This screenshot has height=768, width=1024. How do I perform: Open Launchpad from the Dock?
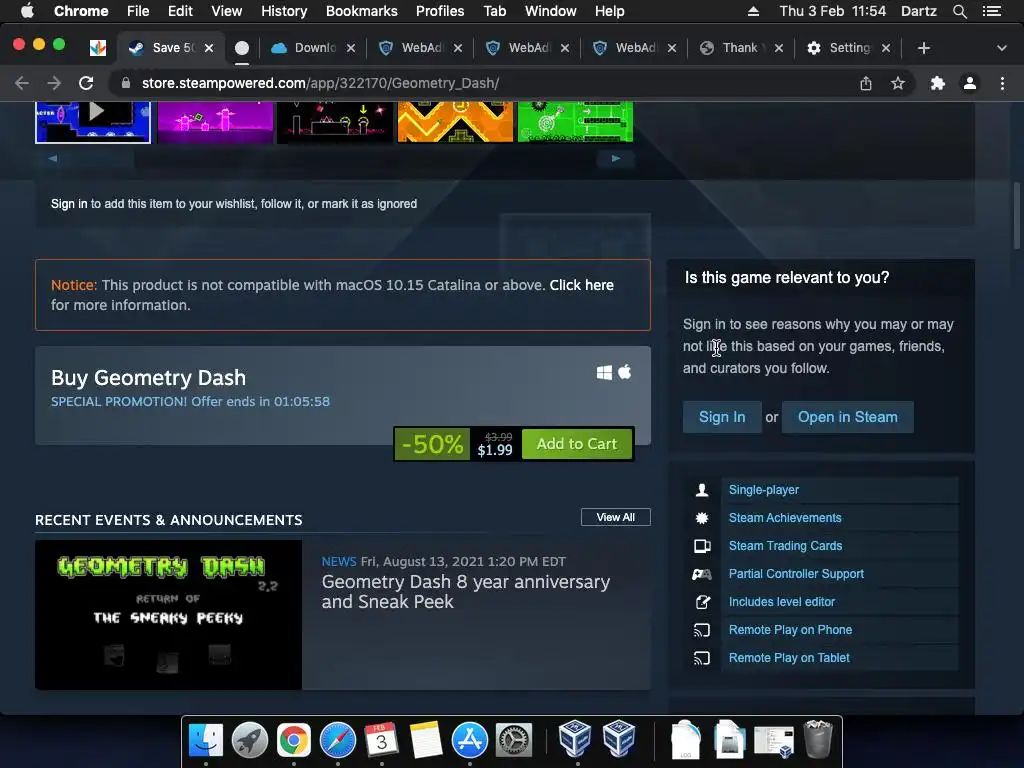coord(249,740)
